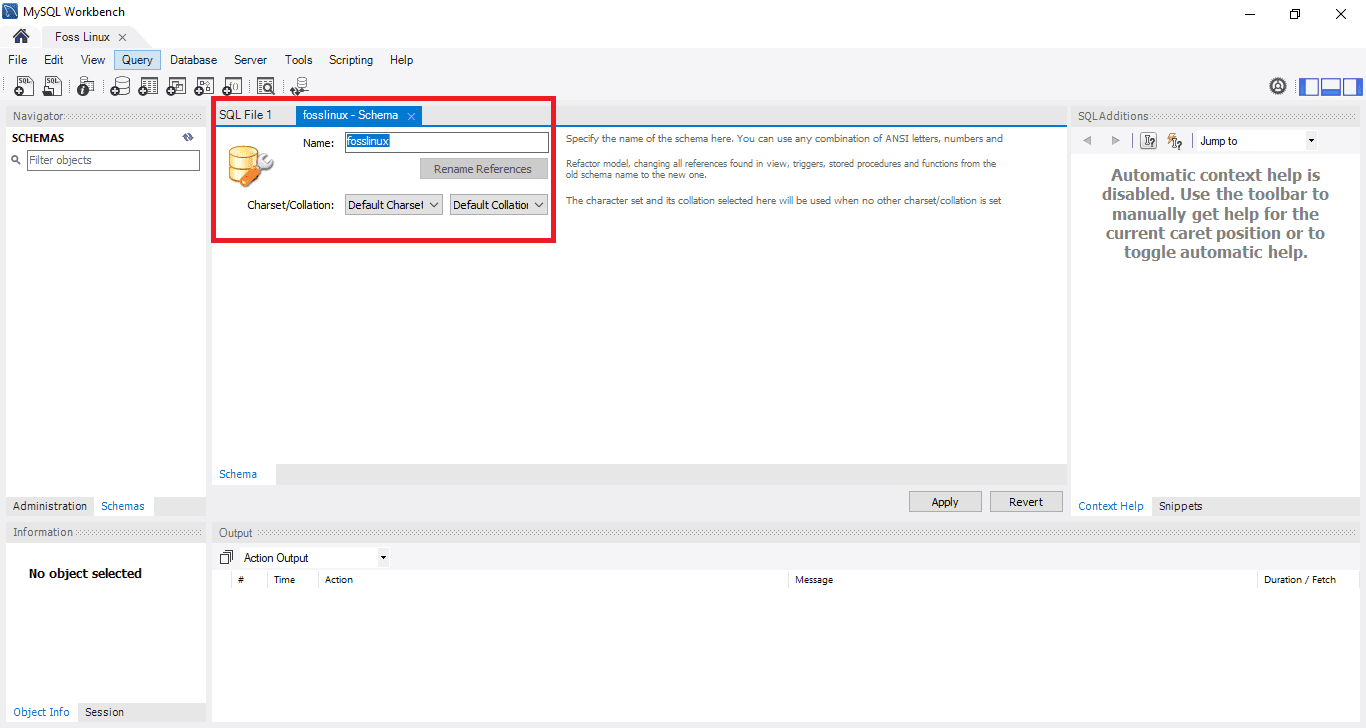
Task: Open the Database menu
Action: (x=194, y=60)
